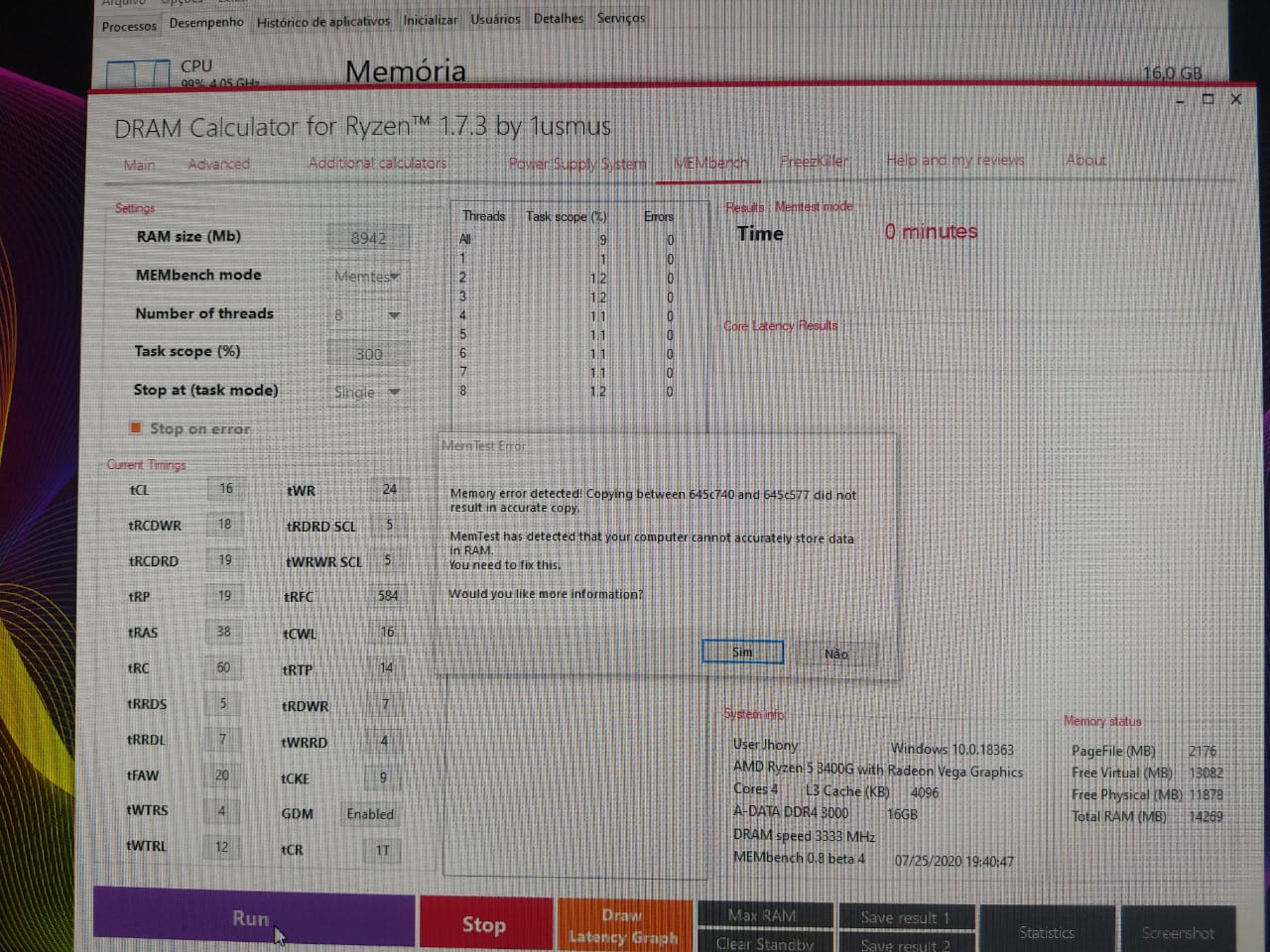This screenshot has width=1270, height=952.
Task: Click the 0 minutes time value
Action: (x=931, y=232)
